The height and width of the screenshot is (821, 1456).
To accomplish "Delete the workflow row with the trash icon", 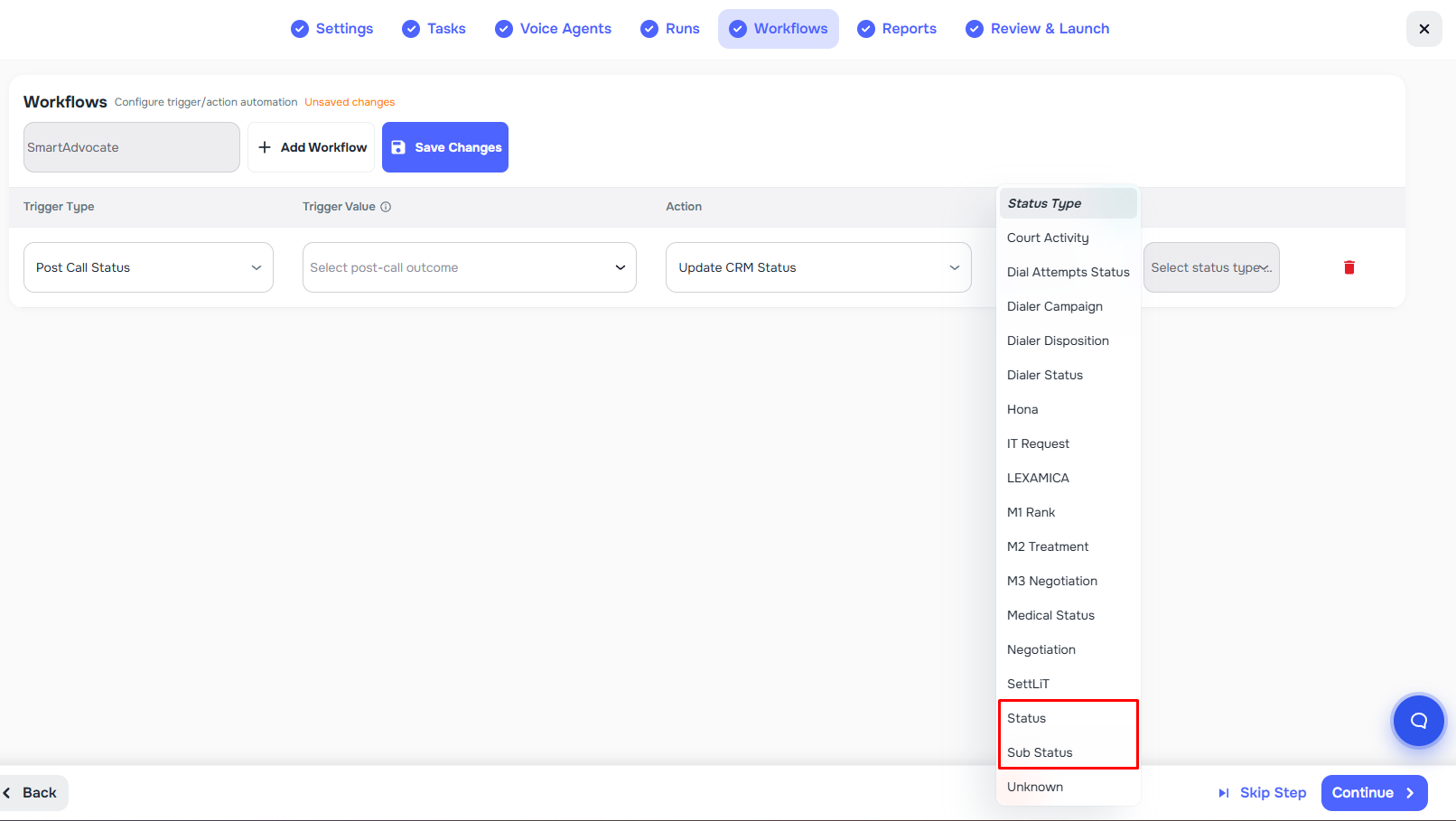I will coord(1349,267).
